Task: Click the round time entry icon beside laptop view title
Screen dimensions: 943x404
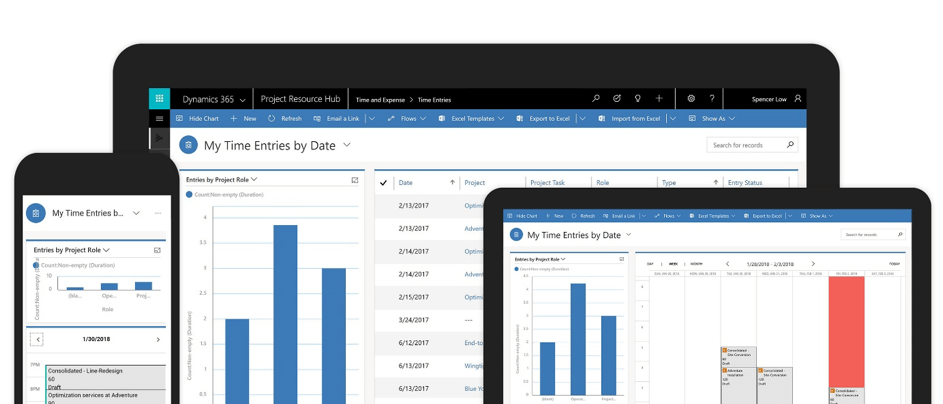Action: pyautogui.click(x=188, y=145)
